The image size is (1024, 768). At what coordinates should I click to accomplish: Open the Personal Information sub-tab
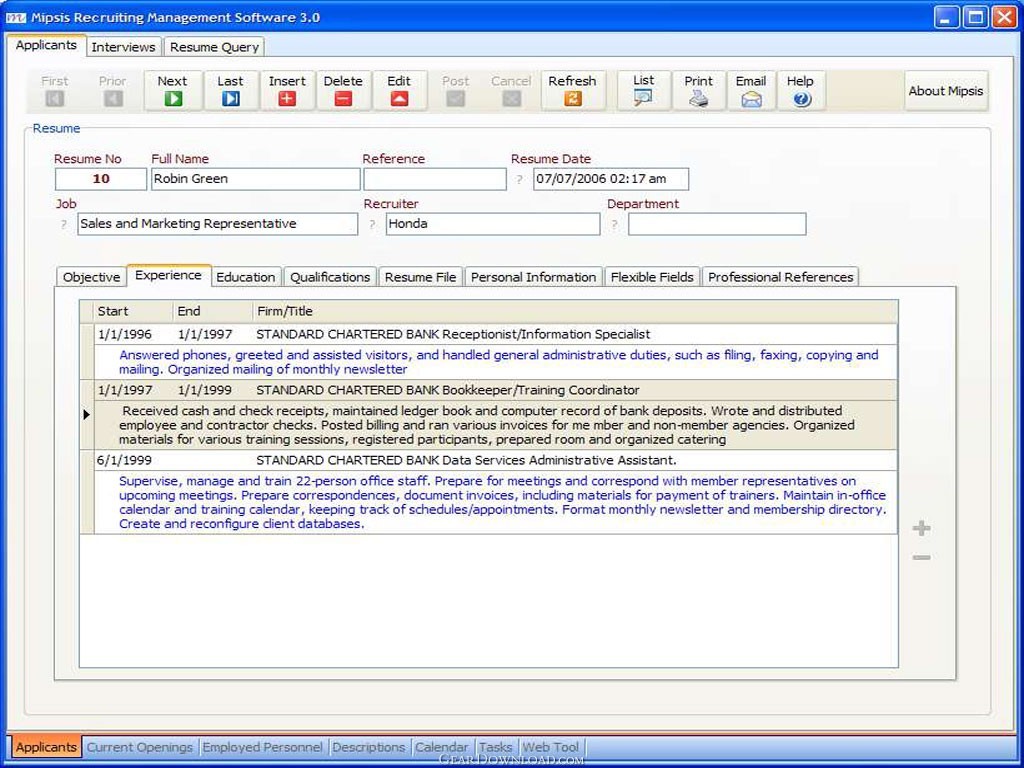534,277
